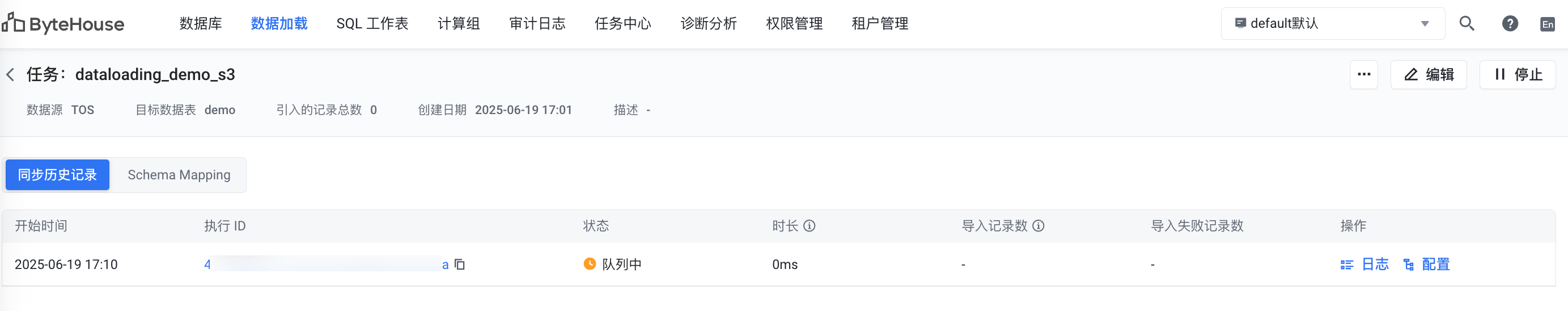Open the more options ellipsis button
This screenshot has width=1568, height=311.
tap(1363, 74)
